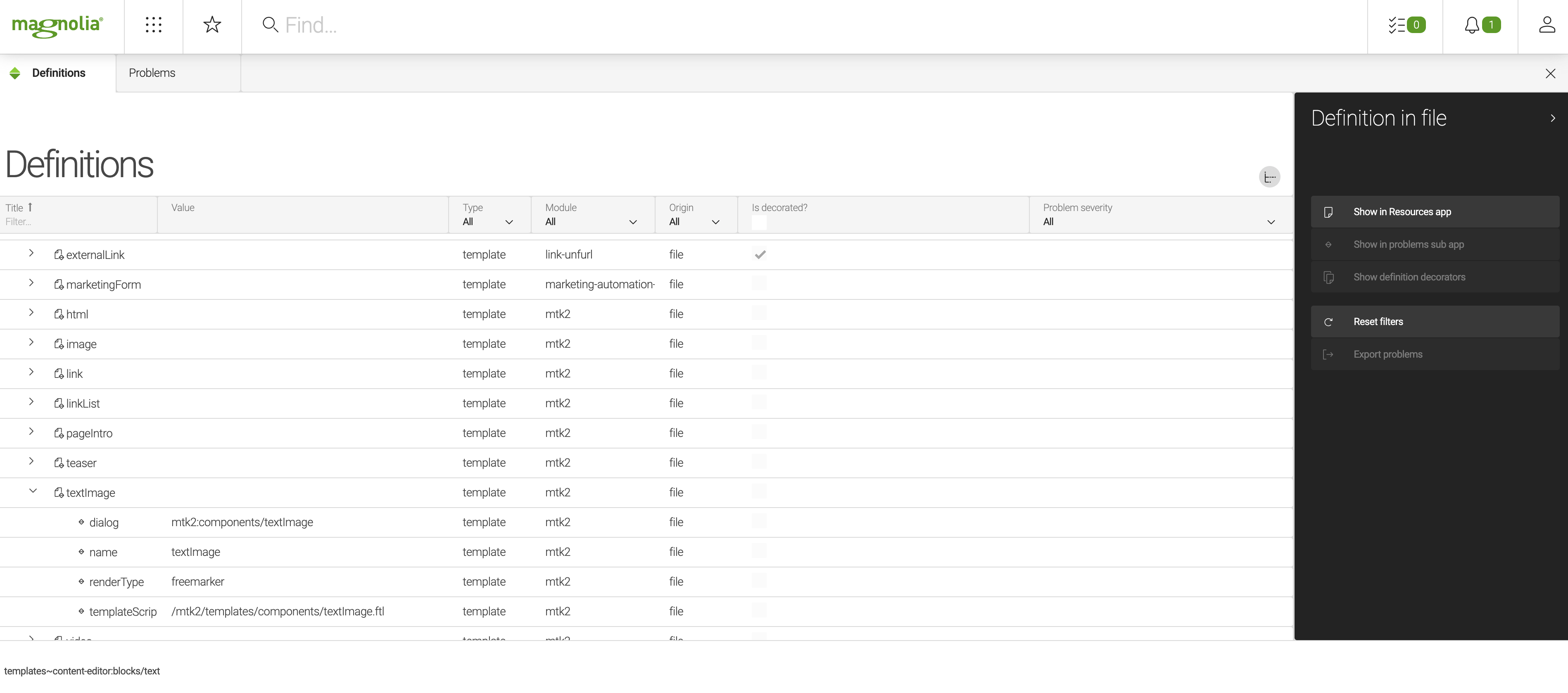This screenshot has width=1568, height=693.
Task: Click the magnolia logo
Action: (57, 26)
